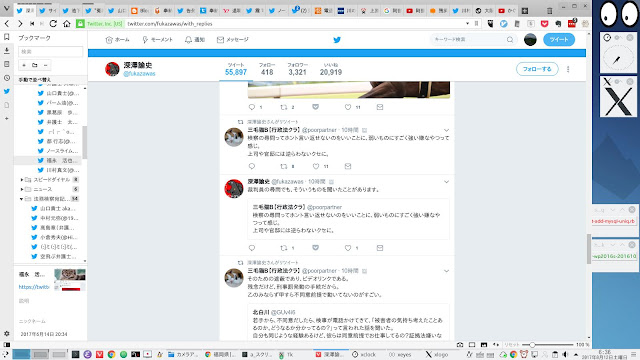Click the search magnifier in Twitter search
Image resolution: width=640 pixels, height=360 pixels.
point(510,40)
